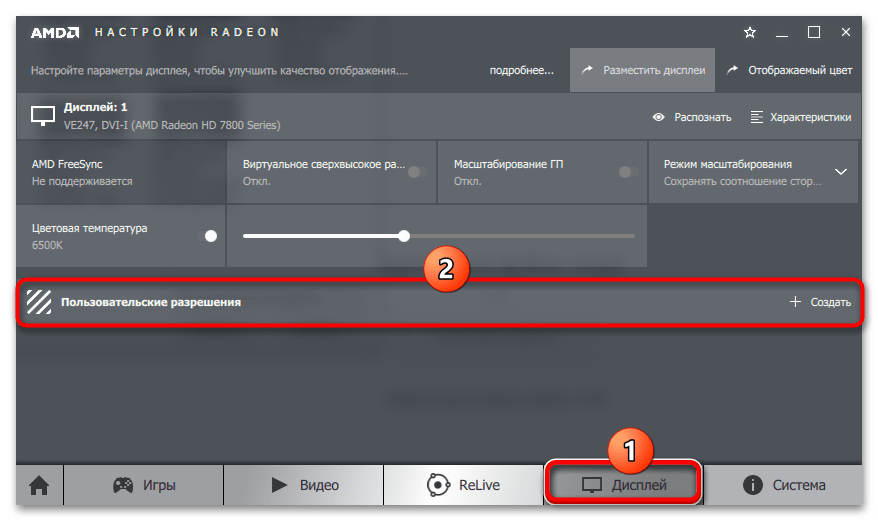Screen dimensions: 878x521
Task: Toggle the Цветовая температура switch
Action: click(210, 236)
